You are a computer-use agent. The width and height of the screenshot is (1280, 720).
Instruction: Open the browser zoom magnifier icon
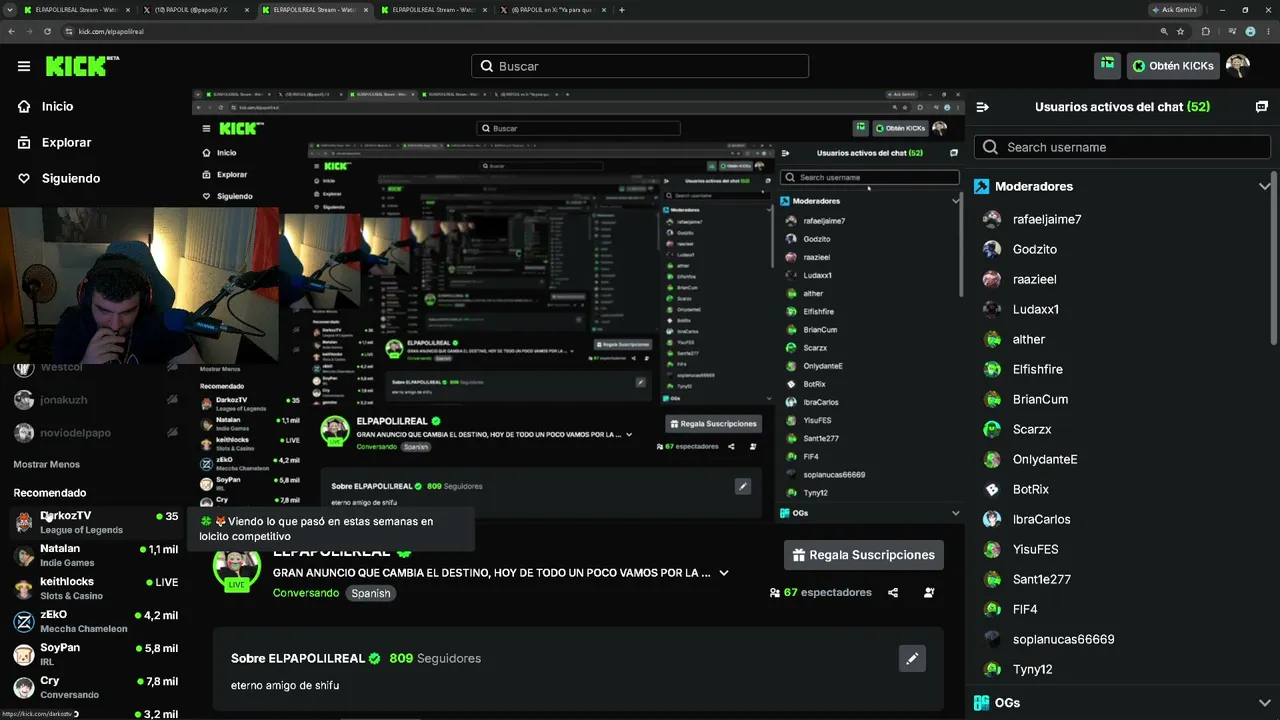coord(1164,32)
